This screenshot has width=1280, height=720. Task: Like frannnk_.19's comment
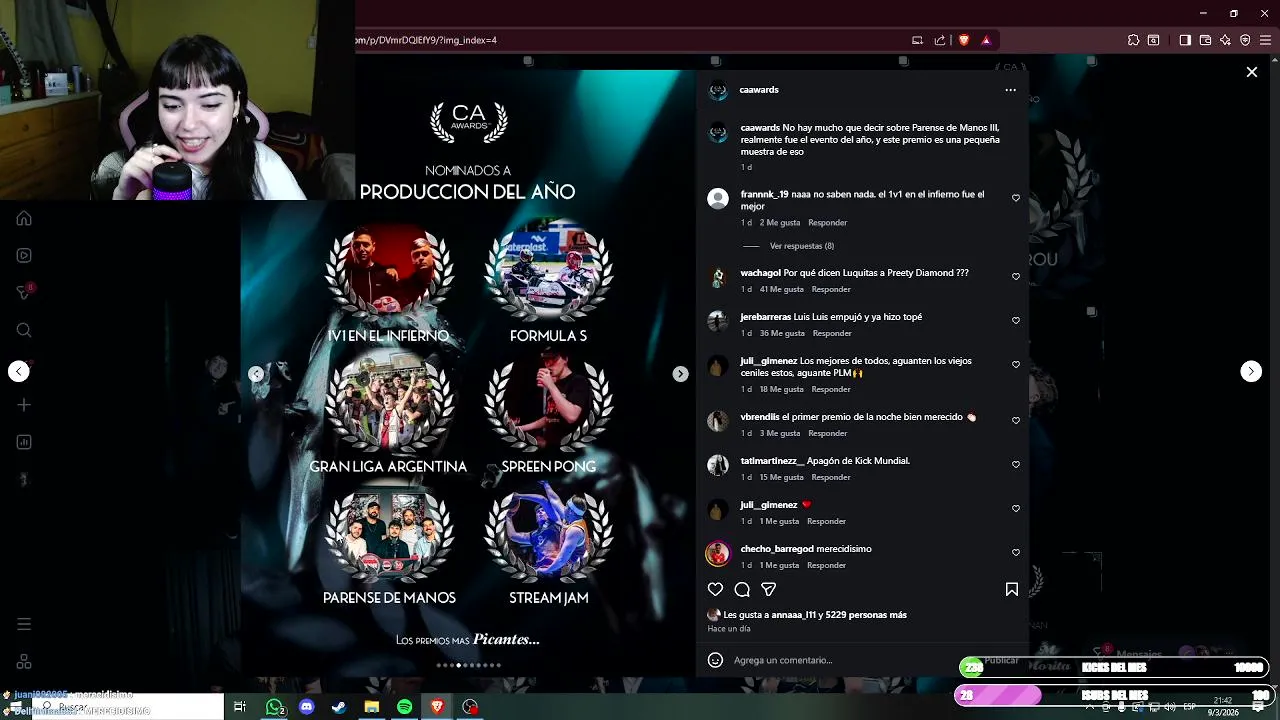point(1016,198)
